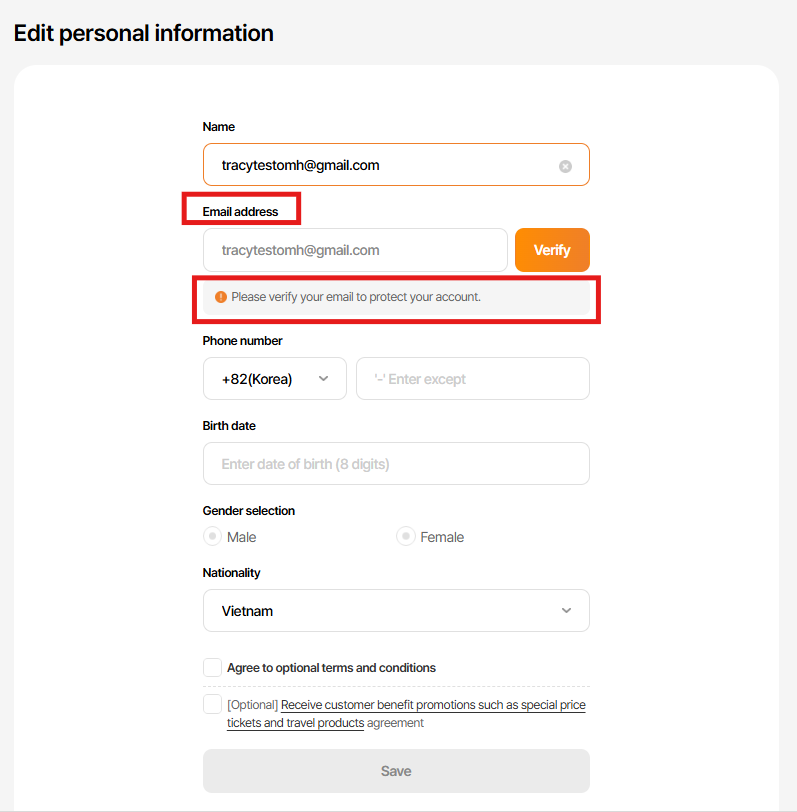Check the optional promotions agreement checkbox
The height and width of the screenshot is (812, 797).
(x=212, y=704)
